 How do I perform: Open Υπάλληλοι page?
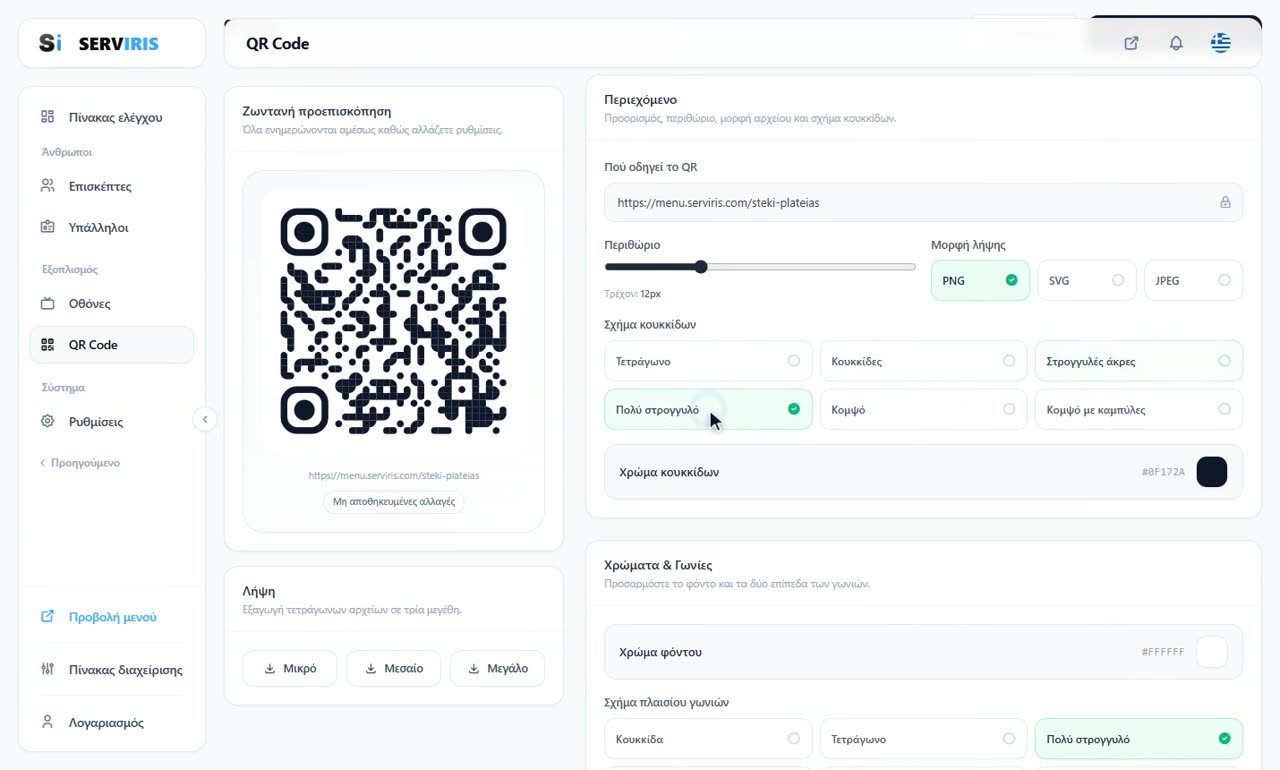click(112, 227)
